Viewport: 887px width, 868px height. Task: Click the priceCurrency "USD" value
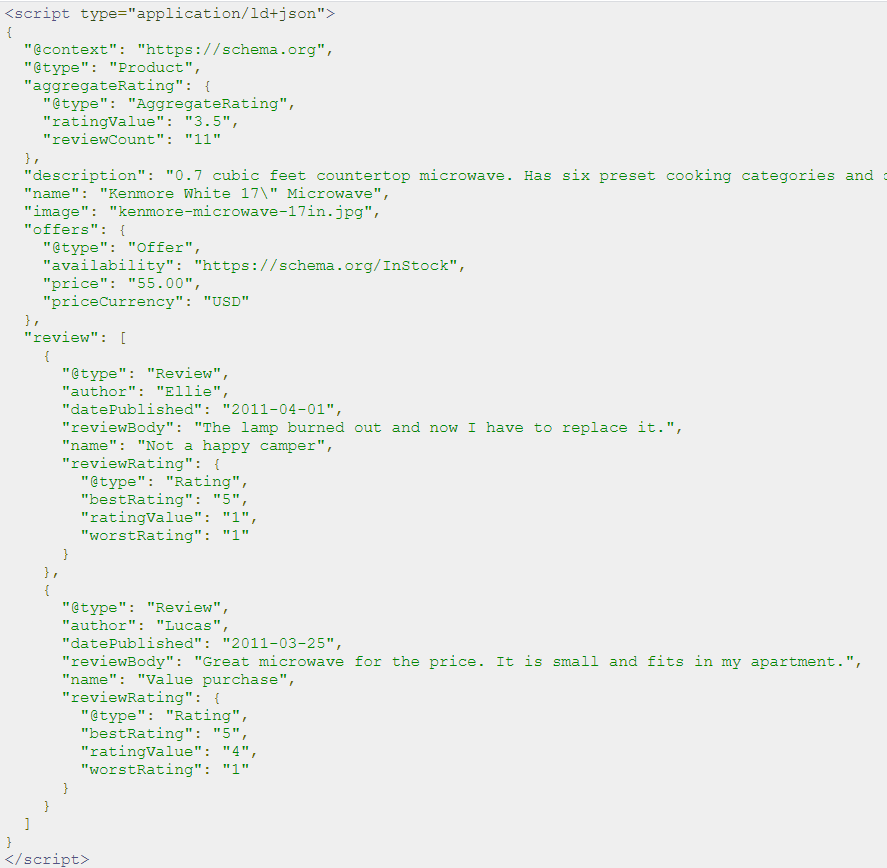[227, 302]
